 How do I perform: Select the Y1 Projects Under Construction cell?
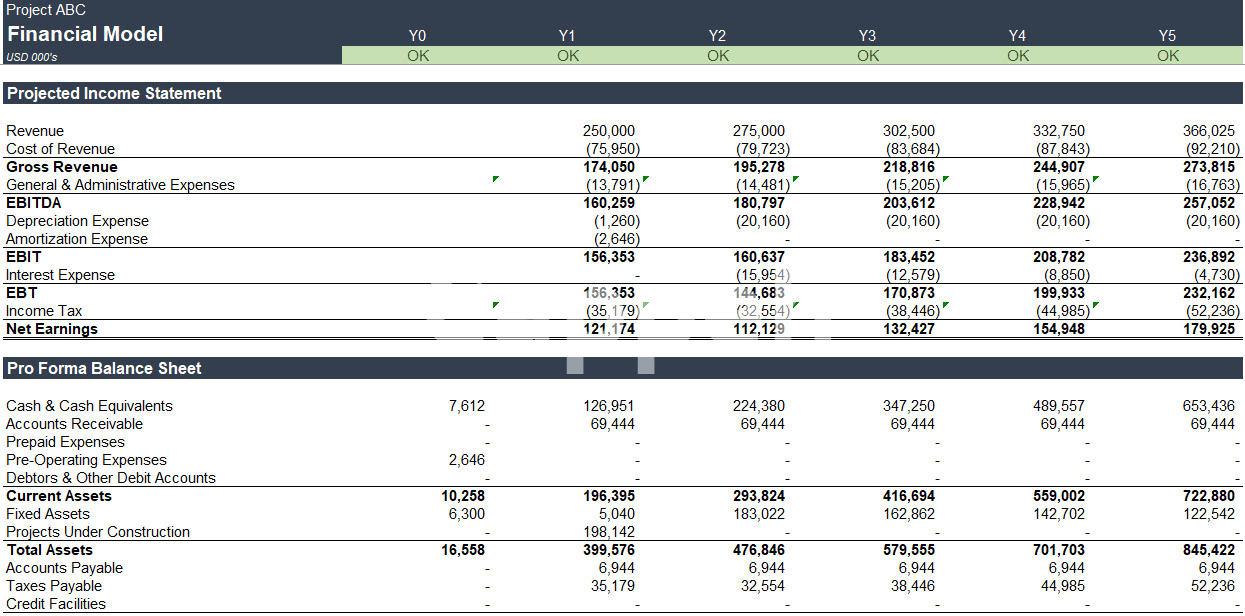click(x=609, y=532)
